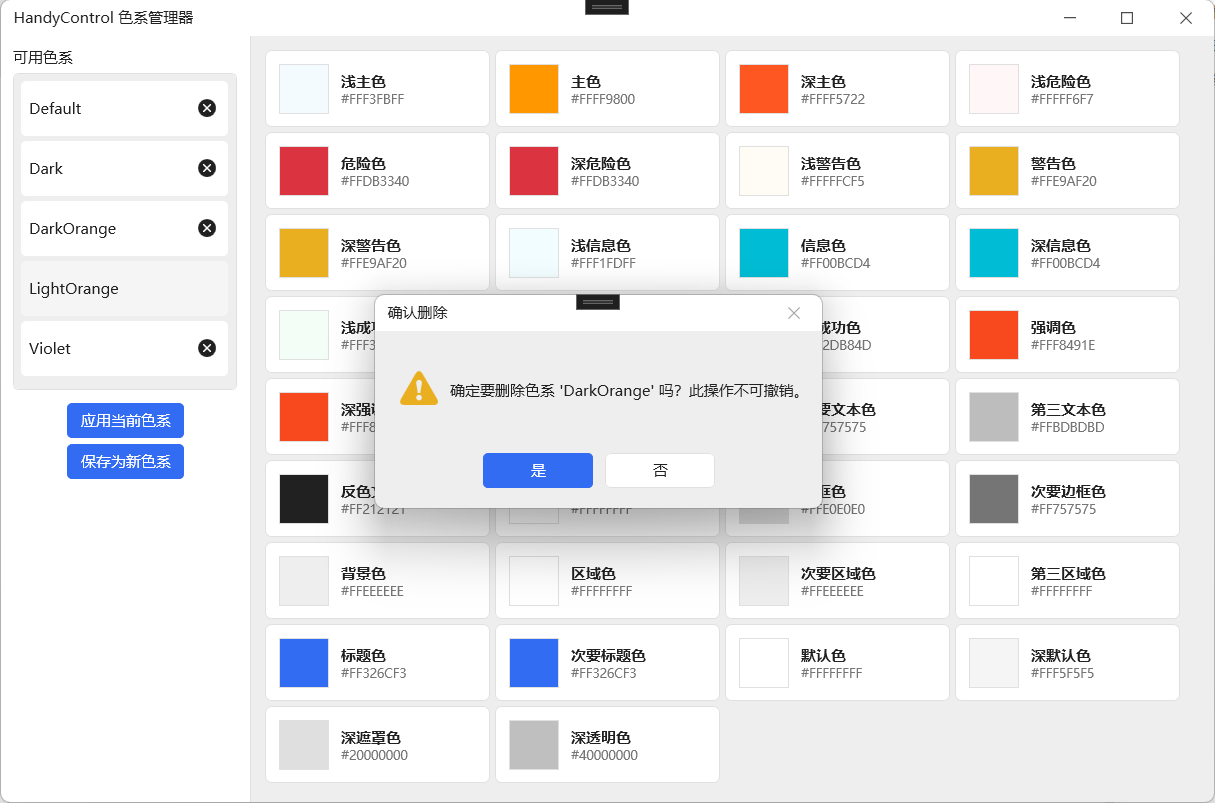
Task: Click the 浅信息色 swatch
Action: point(534,253)
